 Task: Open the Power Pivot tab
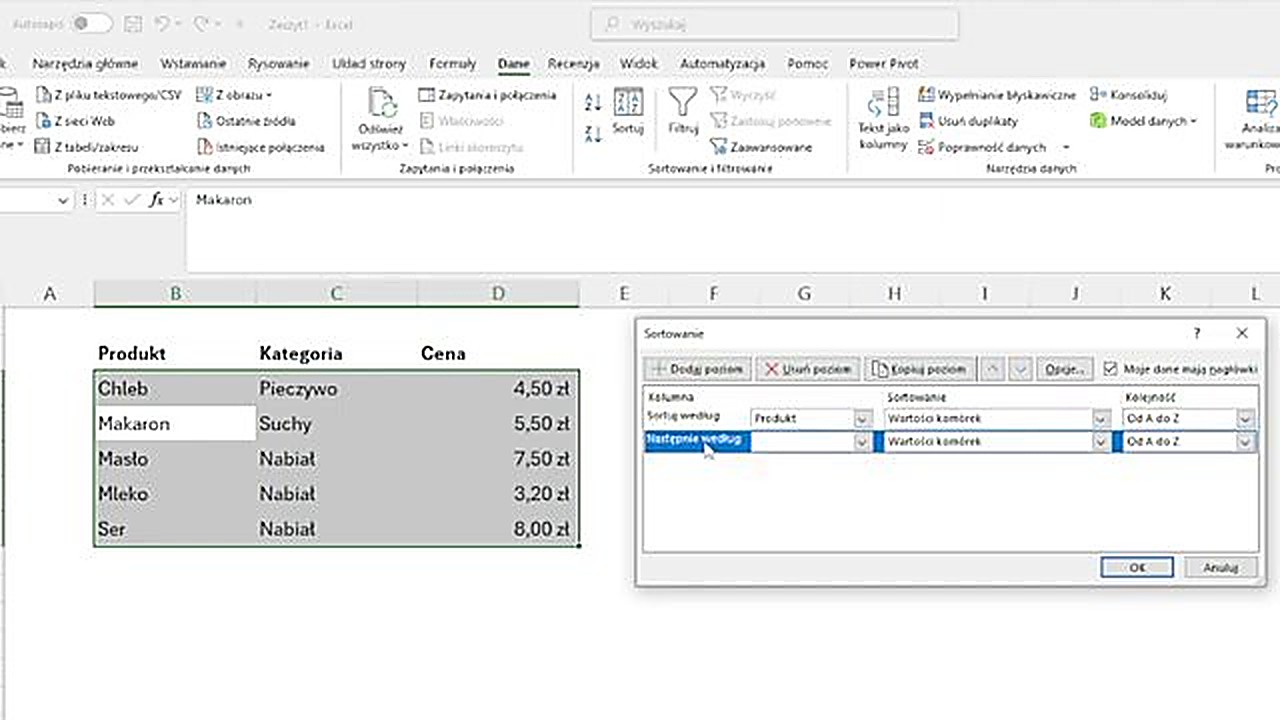883,63
